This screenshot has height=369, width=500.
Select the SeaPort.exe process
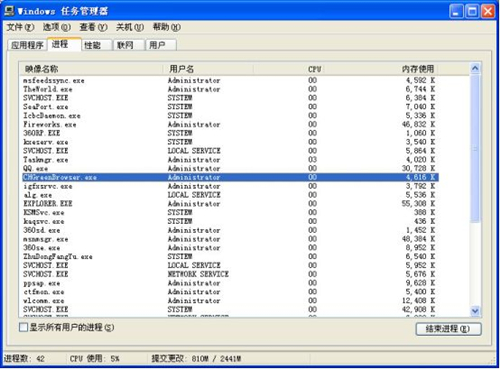(230, 107)
